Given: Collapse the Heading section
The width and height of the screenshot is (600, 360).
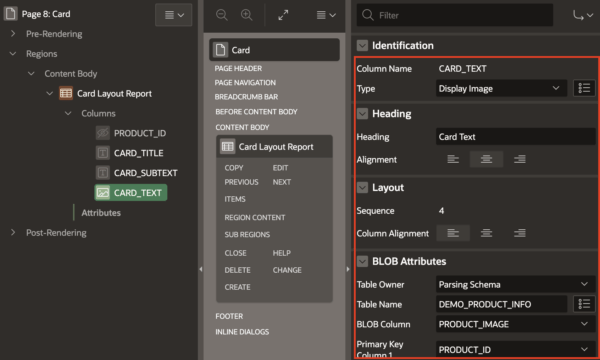Looking at the screenshot, I should [362, 114].
